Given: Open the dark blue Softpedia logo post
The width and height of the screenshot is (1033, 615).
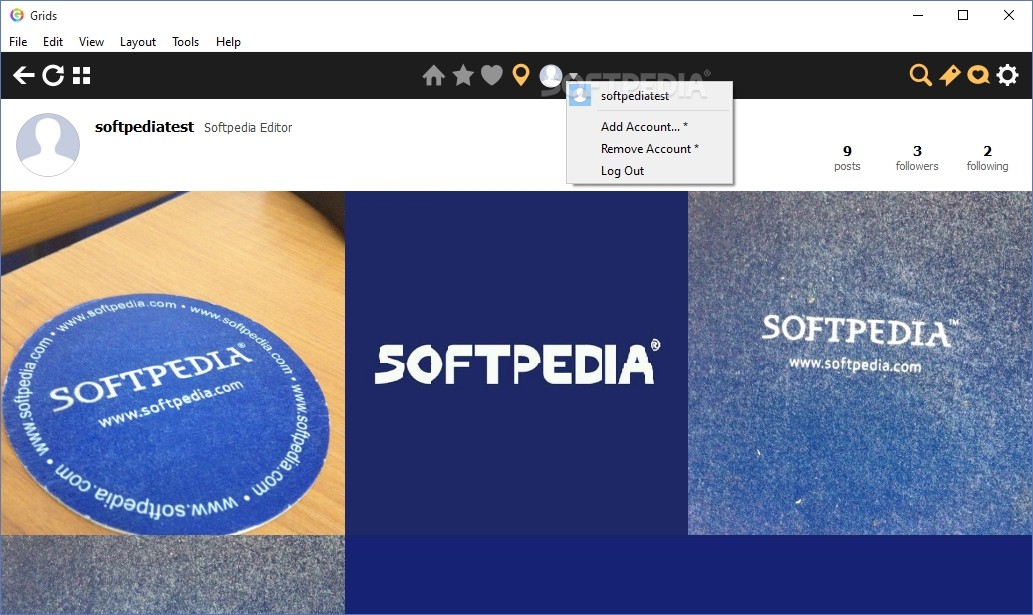Looking at the screenshot, I should (x=516, y=363).
